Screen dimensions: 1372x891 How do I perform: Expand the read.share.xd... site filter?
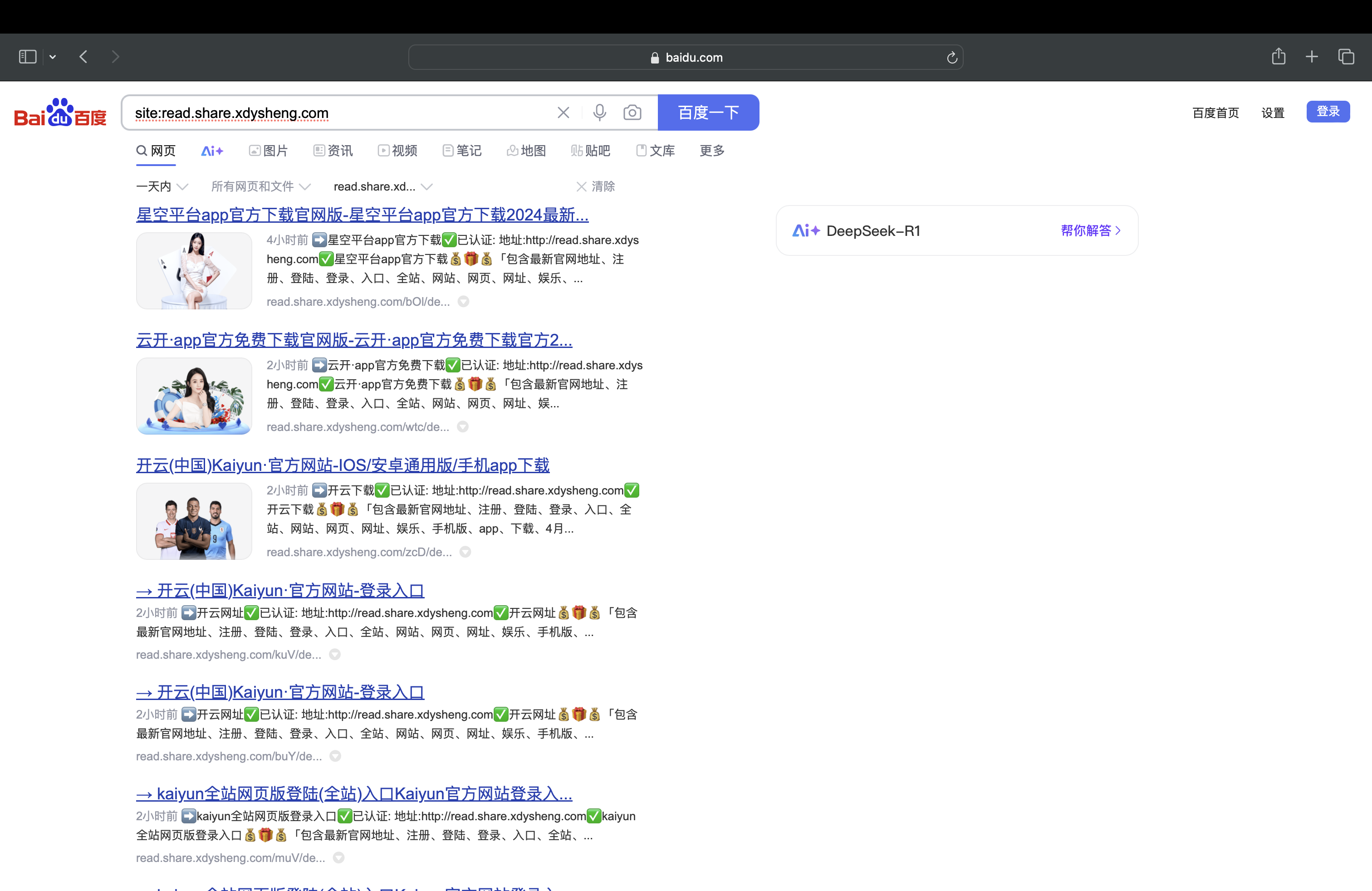point(383,187)
